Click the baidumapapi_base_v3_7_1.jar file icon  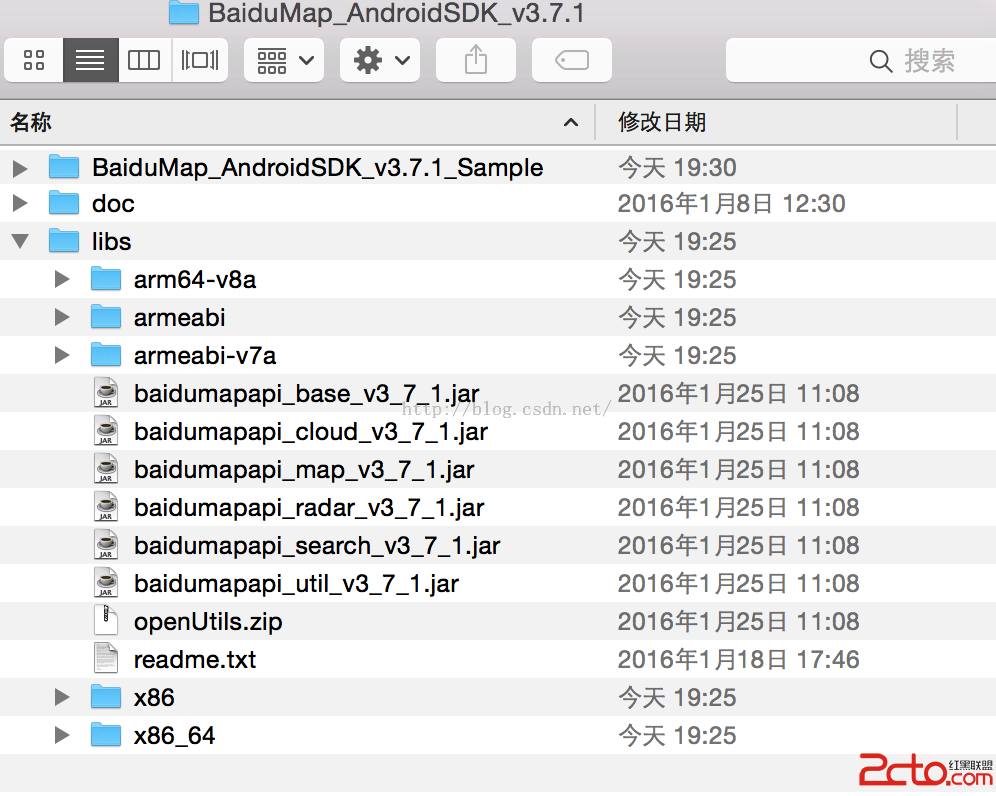pos(106,393)
